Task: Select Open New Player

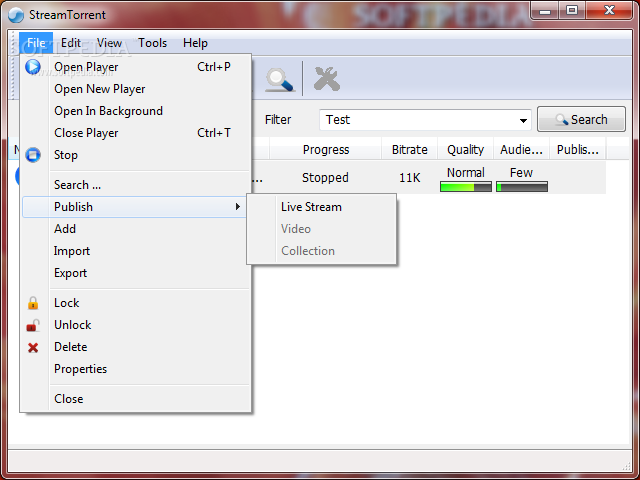Action: (136, 89)
